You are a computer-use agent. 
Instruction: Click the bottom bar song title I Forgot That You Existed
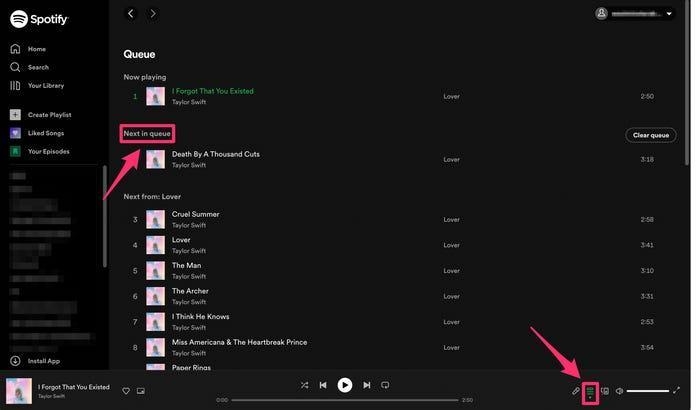pyautogui.click(x=74, y=387)
